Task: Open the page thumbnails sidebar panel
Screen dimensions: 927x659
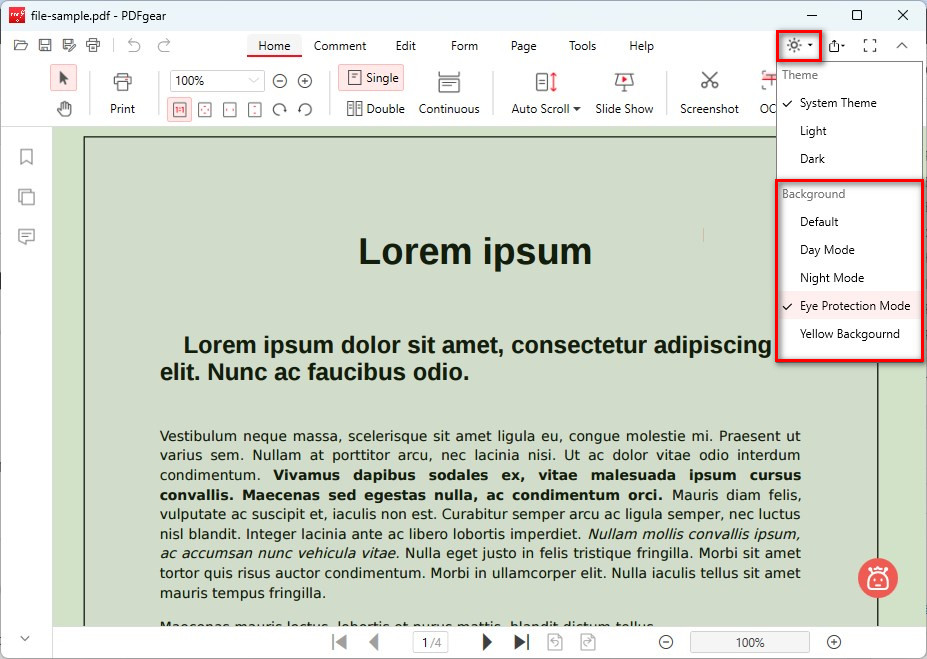Action: (x=27, y=197)
